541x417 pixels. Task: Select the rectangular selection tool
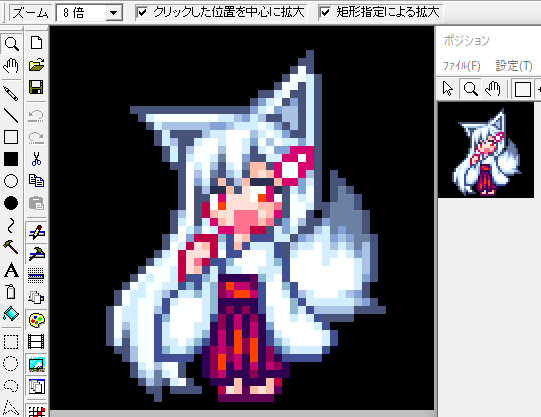point(11,342)
